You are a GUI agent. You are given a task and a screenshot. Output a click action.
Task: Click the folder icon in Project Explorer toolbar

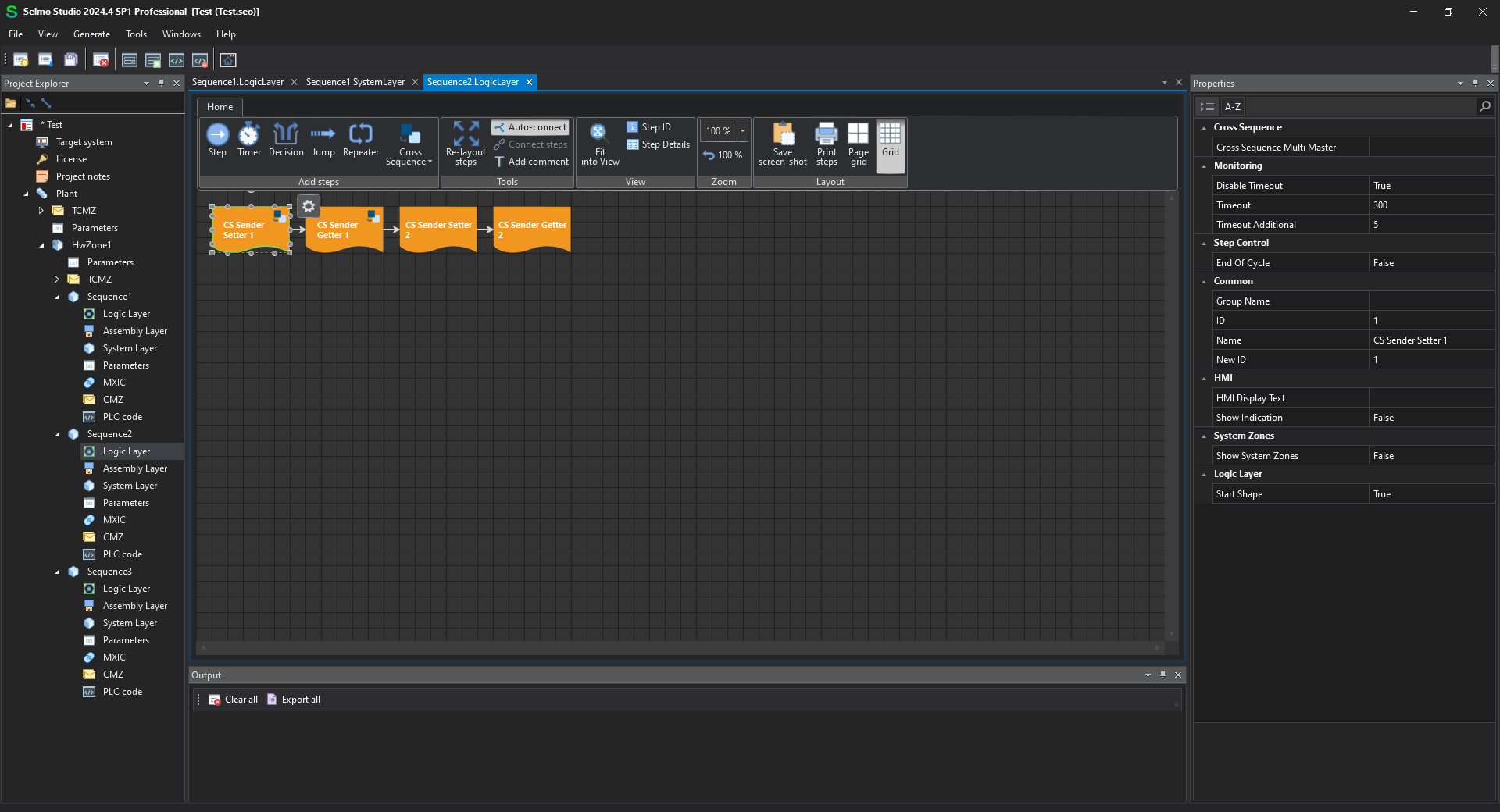pos(11,103)
